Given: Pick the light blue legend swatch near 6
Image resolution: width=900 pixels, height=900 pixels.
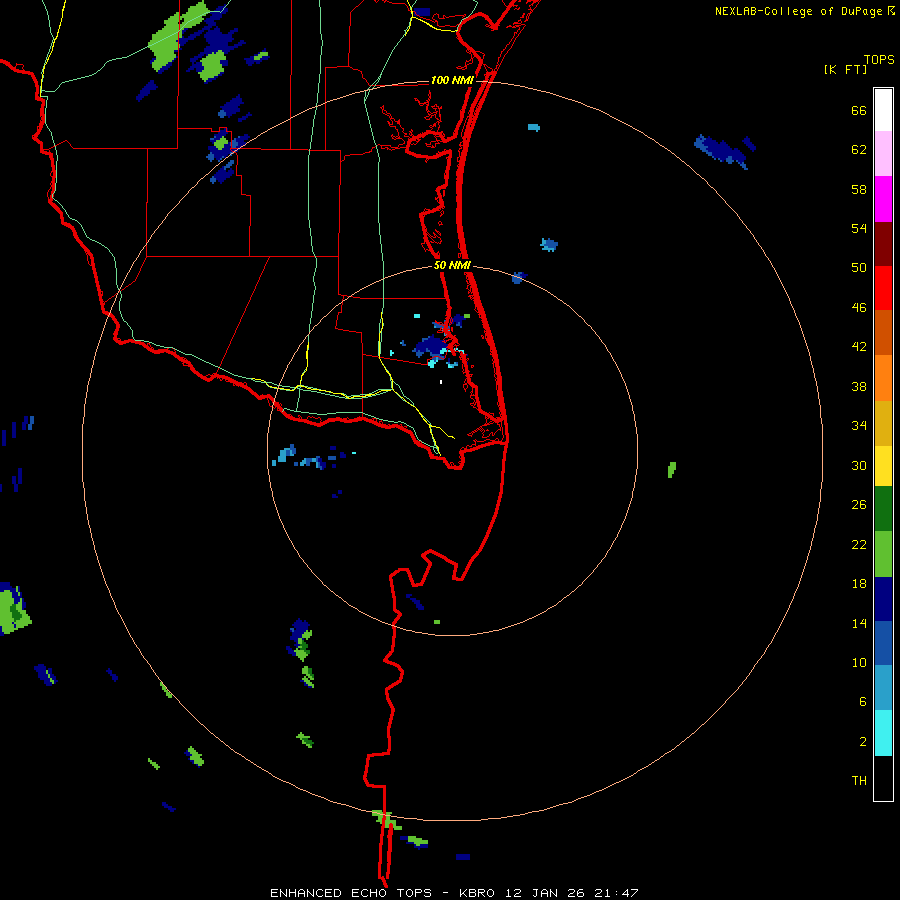Looking at the screenshot, I should (883, 687).
